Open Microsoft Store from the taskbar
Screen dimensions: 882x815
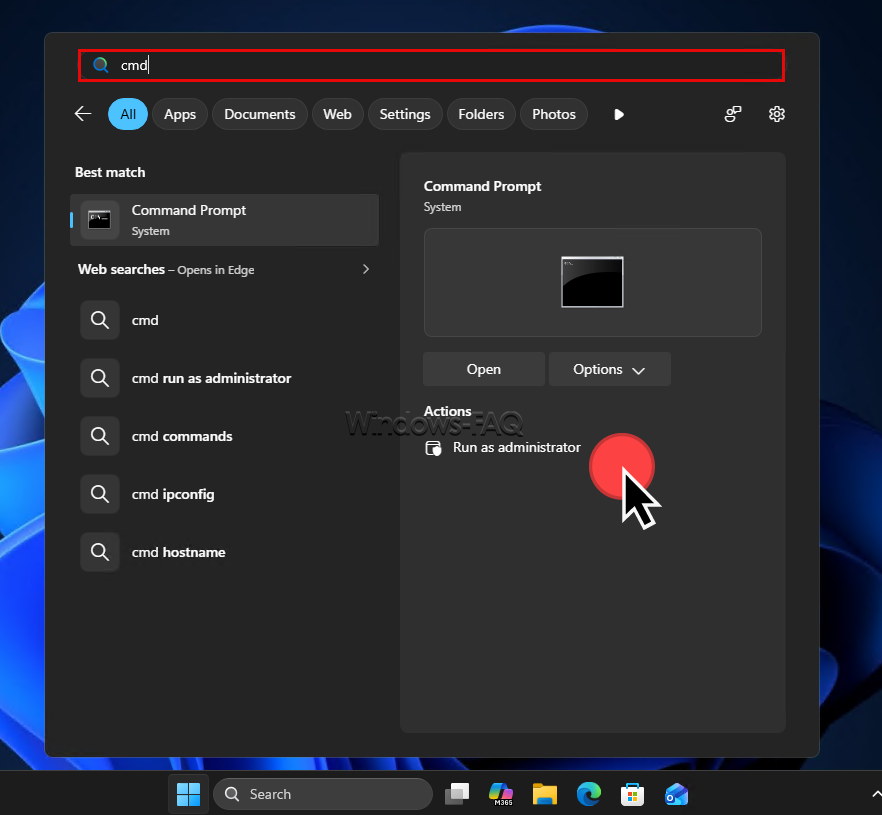coord(632,794)
